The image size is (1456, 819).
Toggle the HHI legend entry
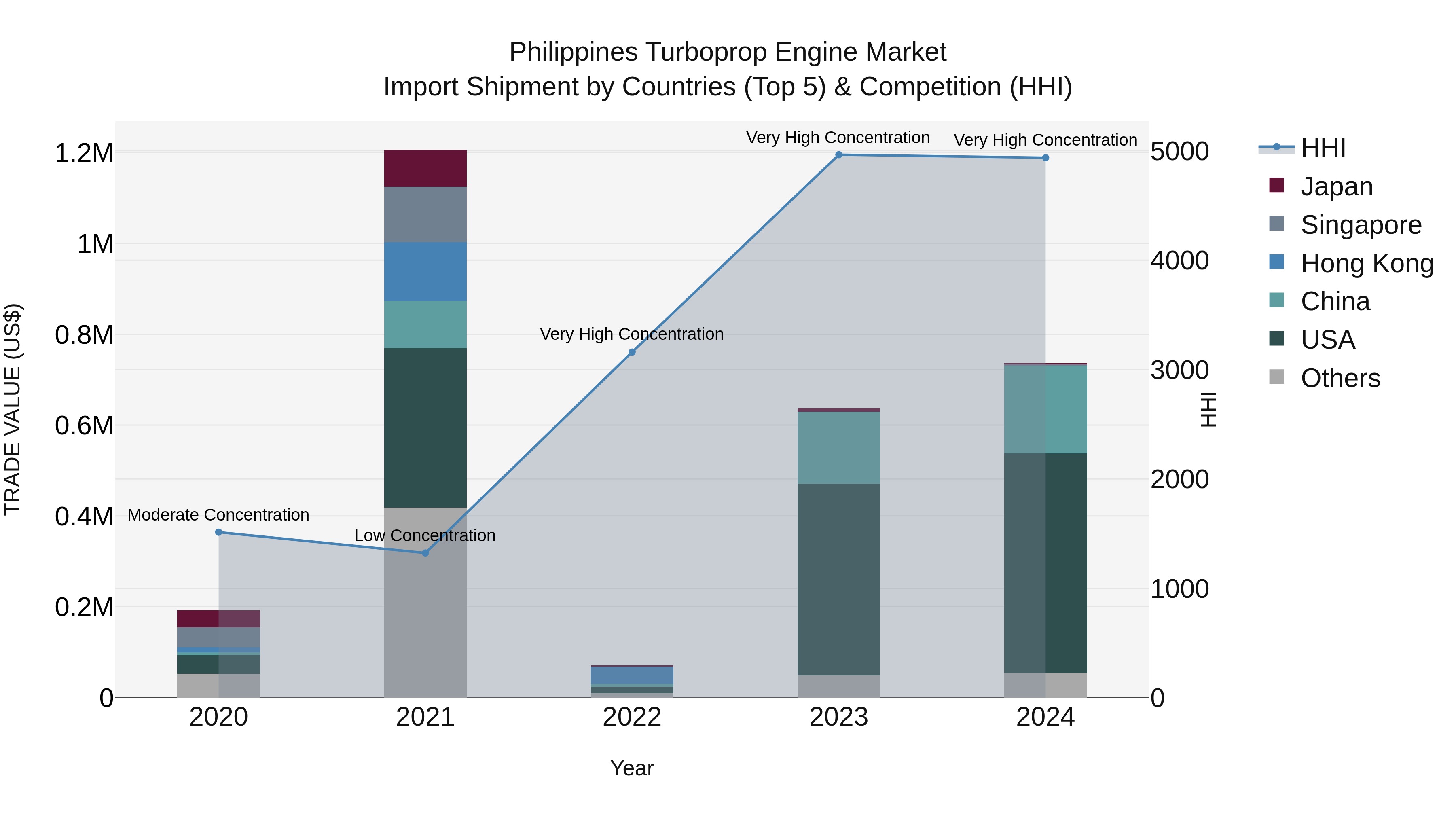click(x=1302, y=148)
